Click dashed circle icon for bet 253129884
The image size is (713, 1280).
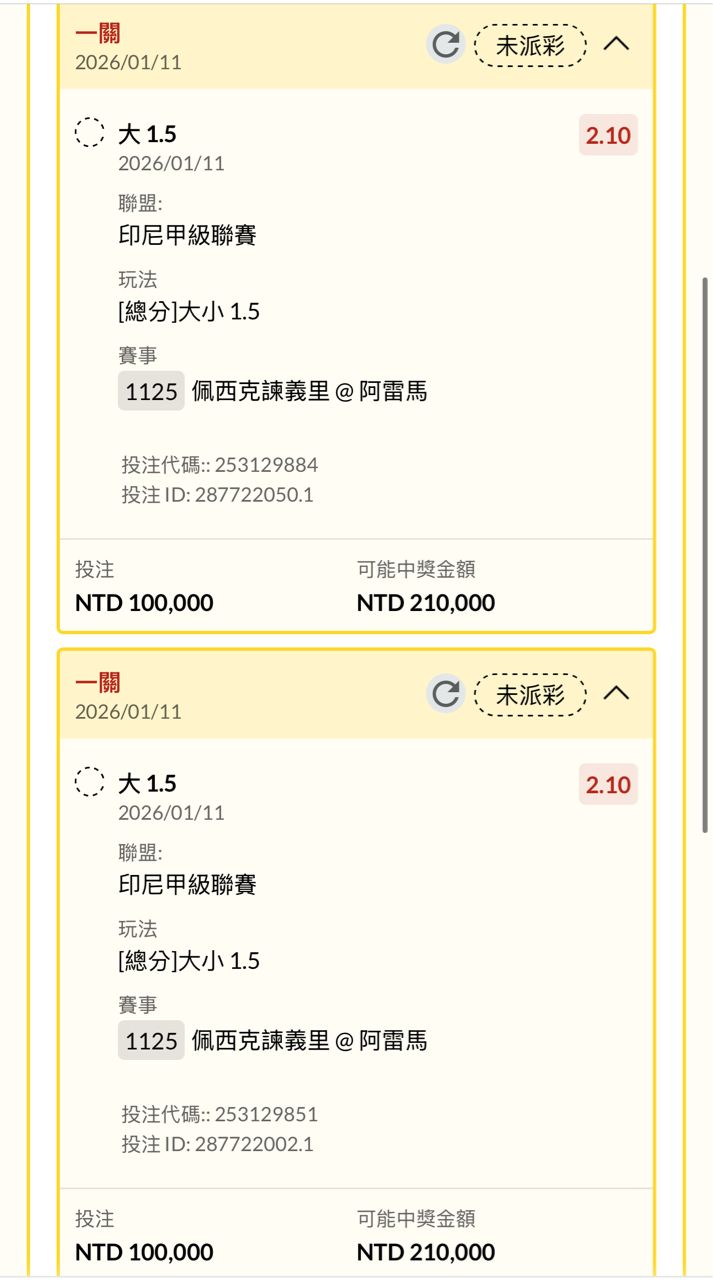tap(90, 133)
